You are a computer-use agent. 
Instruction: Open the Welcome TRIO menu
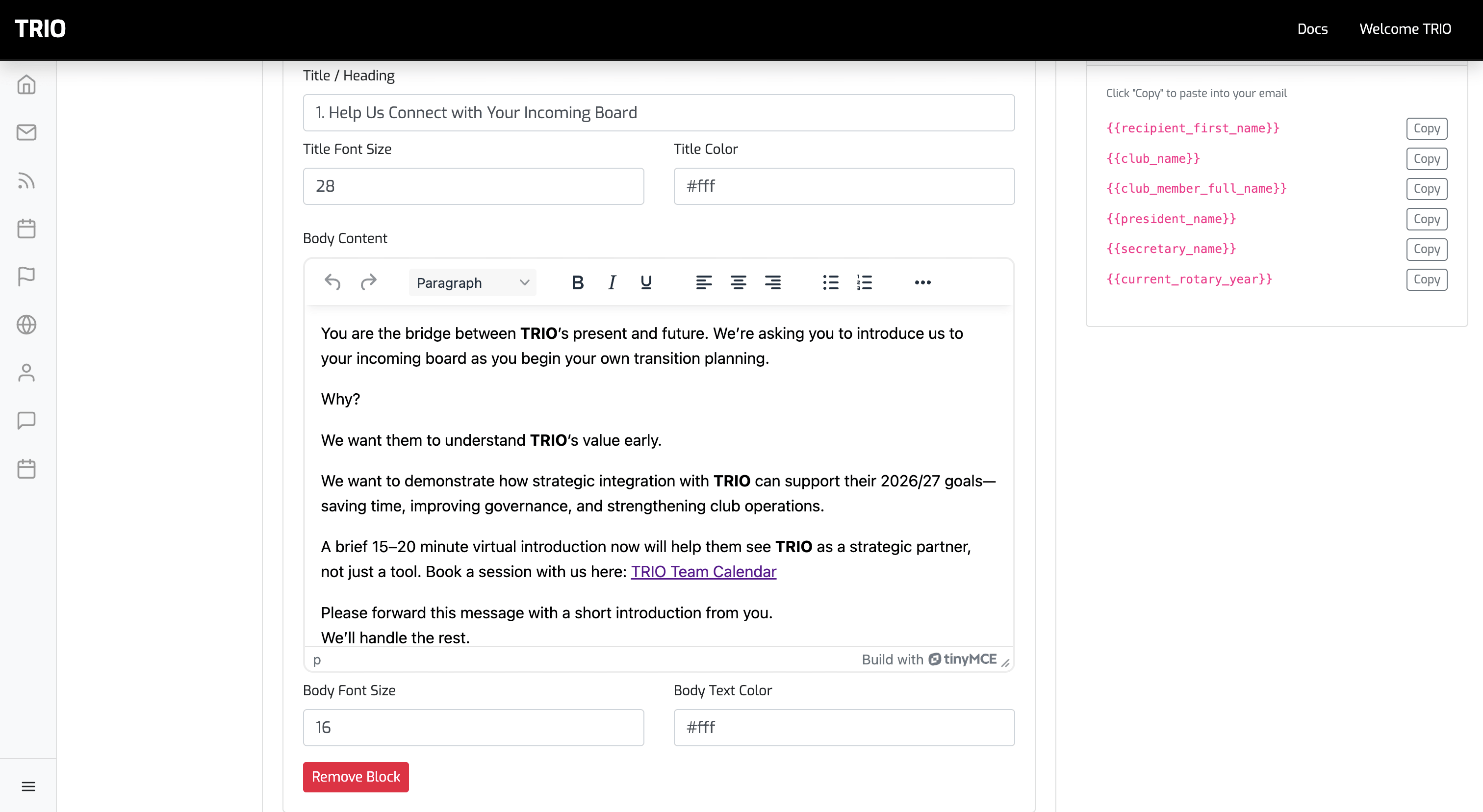(1405, 29)
